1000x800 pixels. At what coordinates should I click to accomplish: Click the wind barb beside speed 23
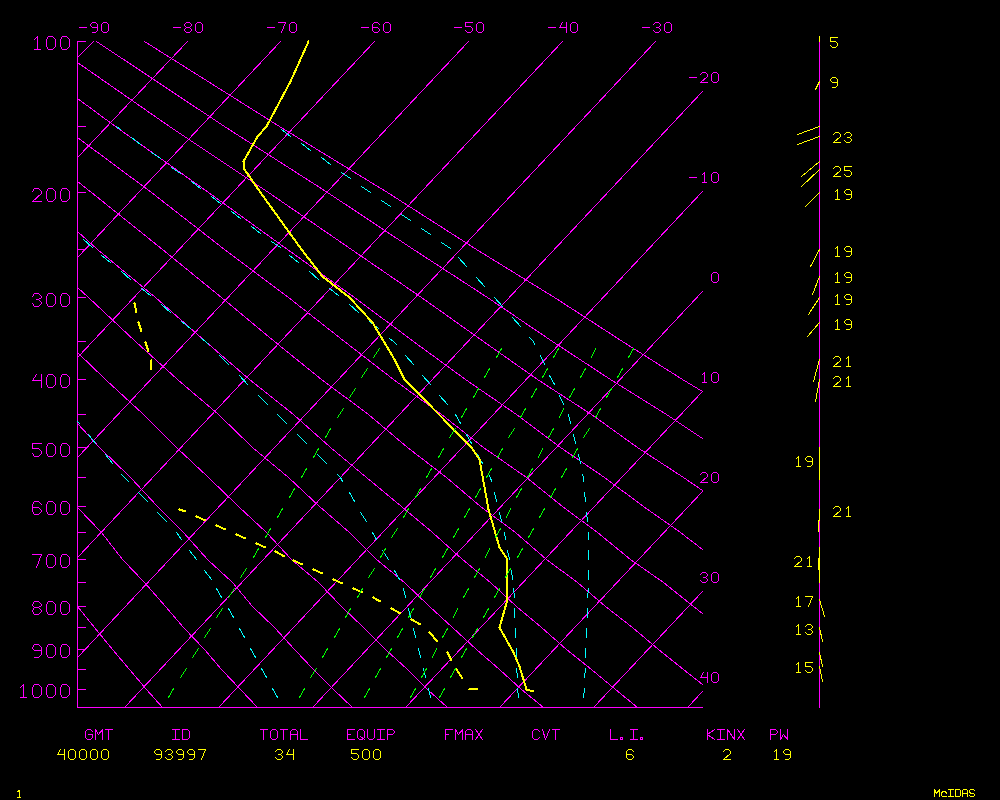pos(808,136)
